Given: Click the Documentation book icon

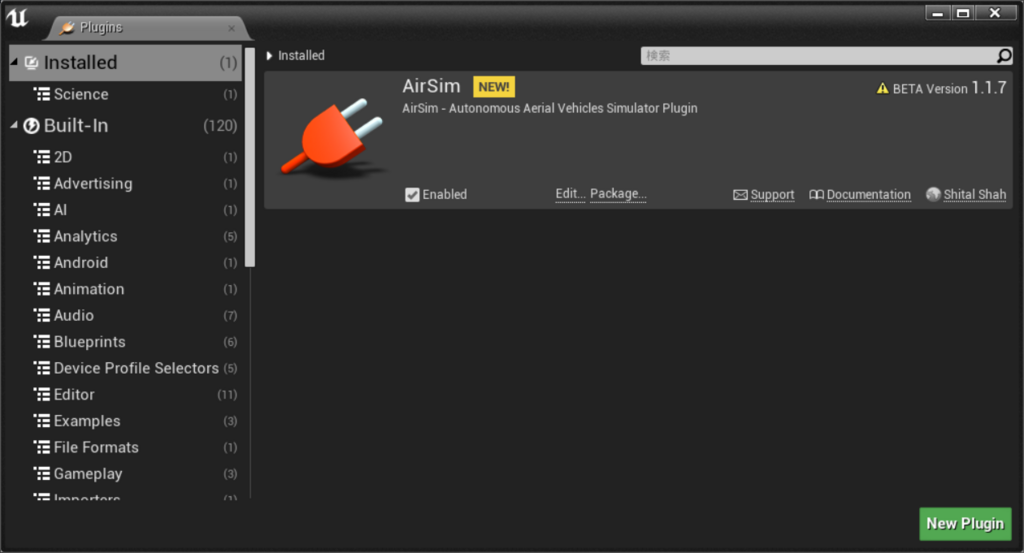Looking at the screenshot, I should [816, 195].
